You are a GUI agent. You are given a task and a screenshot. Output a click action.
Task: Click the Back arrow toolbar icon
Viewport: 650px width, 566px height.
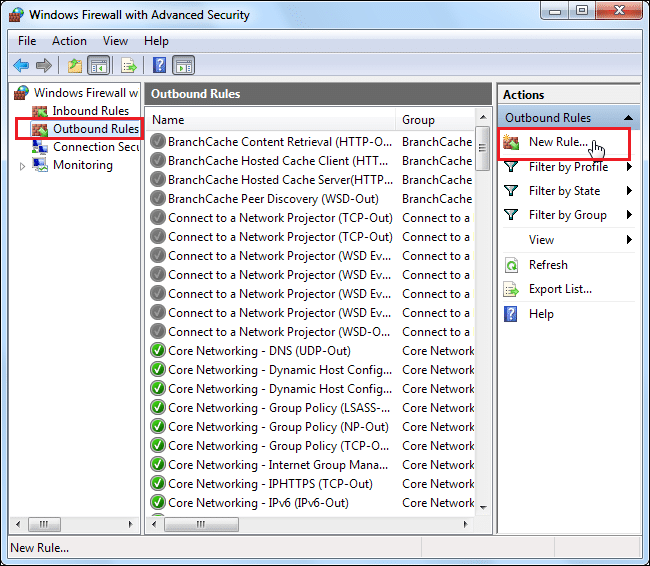tap(21, 65)
